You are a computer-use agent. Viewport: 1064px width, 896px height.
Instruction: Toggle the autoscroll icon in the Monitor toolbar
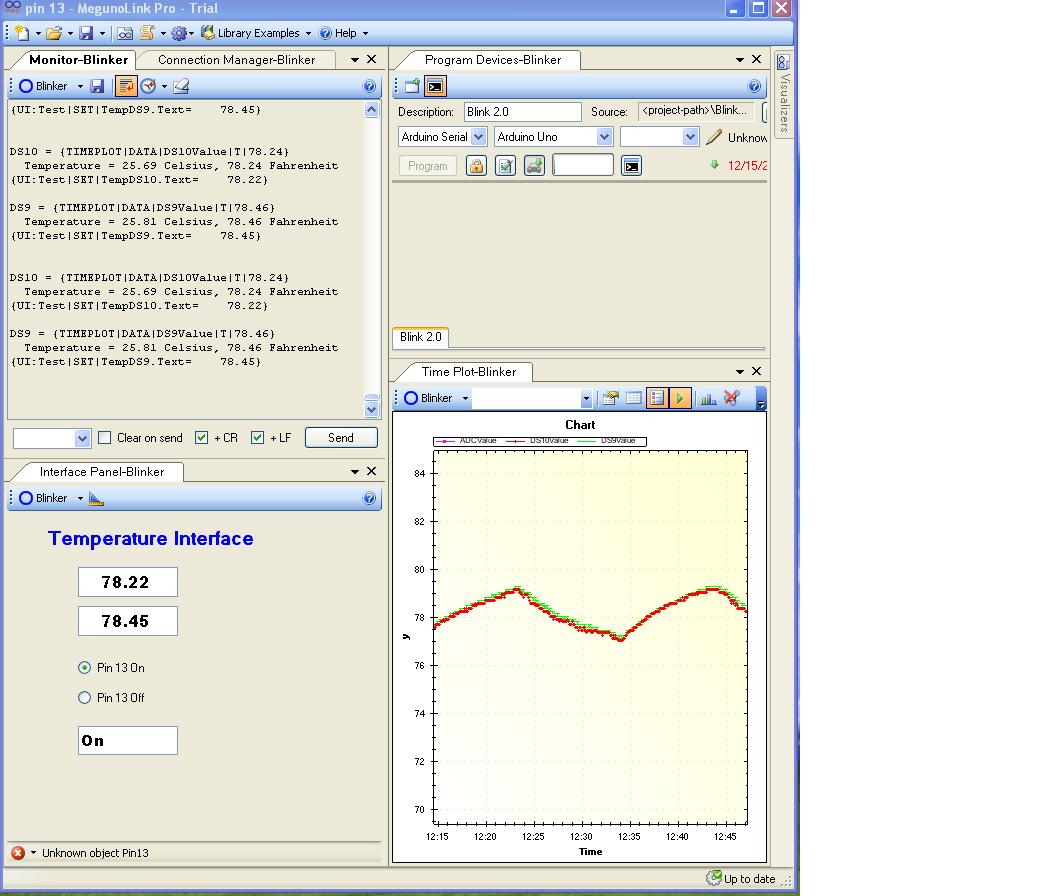pos(125,86)
